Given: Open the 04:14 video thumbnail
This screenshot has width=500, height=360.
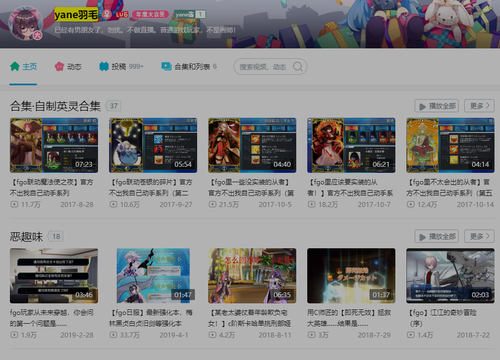Looking at the screenshot, I should tap(450, 145).
